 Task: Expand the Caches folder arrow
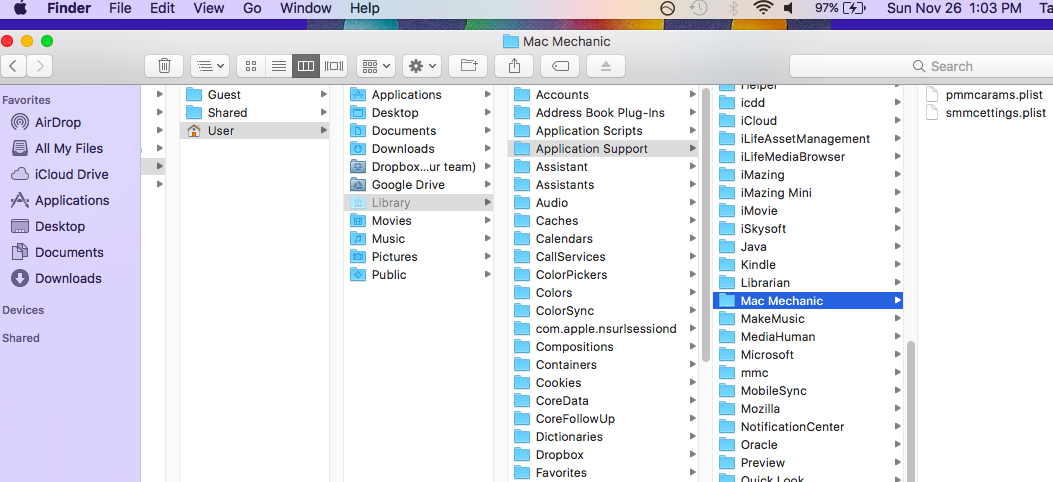pos(692,221)
